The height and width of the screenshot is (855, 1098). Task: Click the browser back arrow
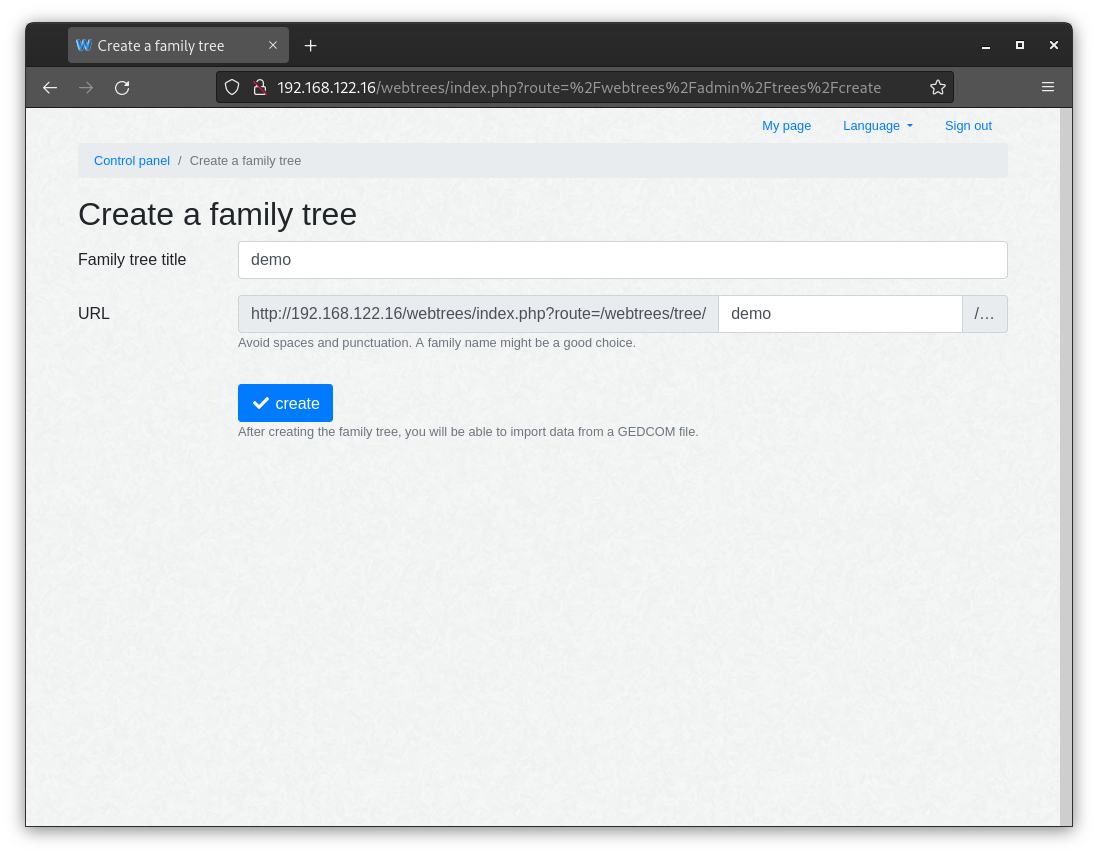click(x=50, y=88)
